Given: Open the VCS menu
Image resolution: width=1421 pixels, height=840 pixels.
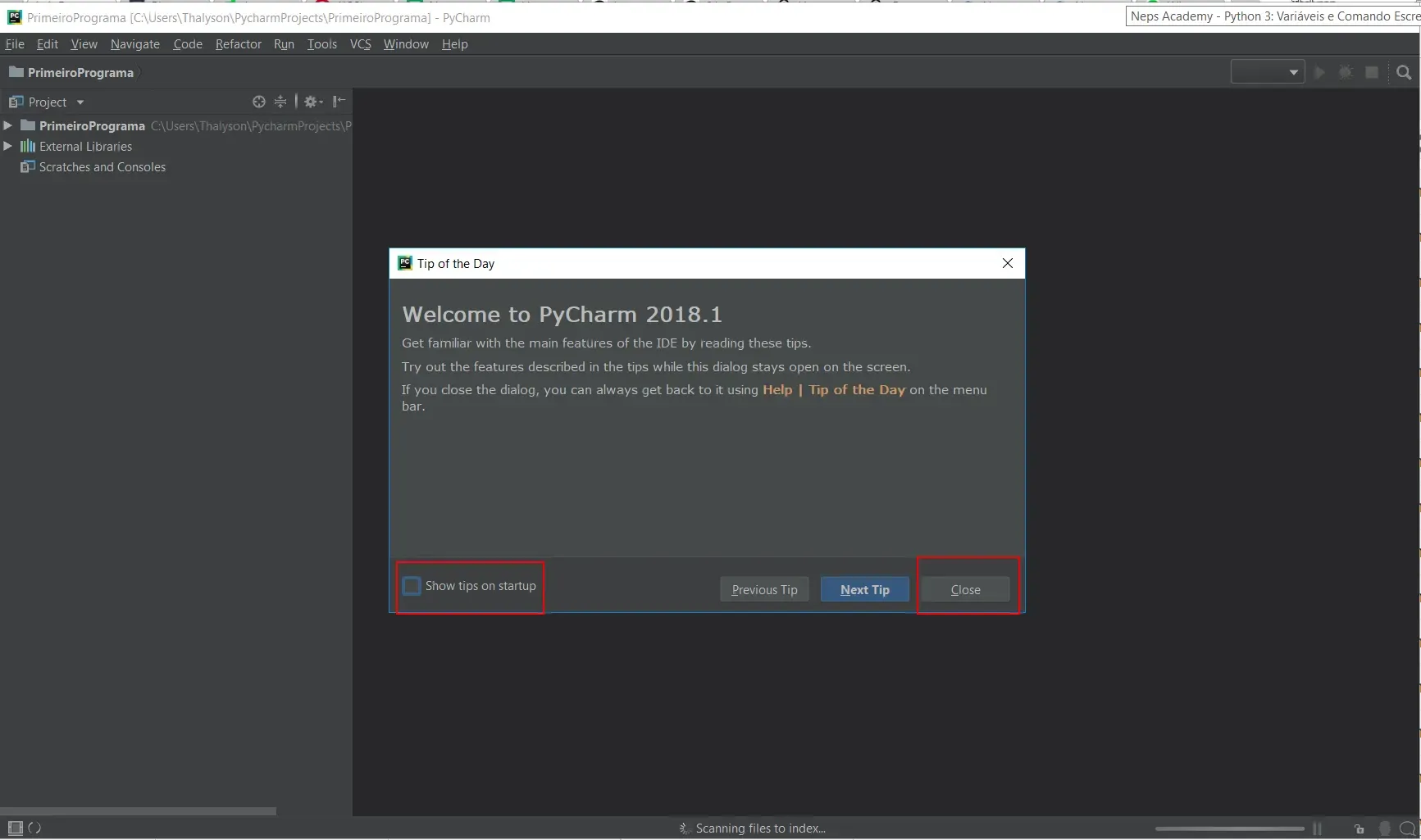Looking at the screenshot, I should click(x=361, y=44).
